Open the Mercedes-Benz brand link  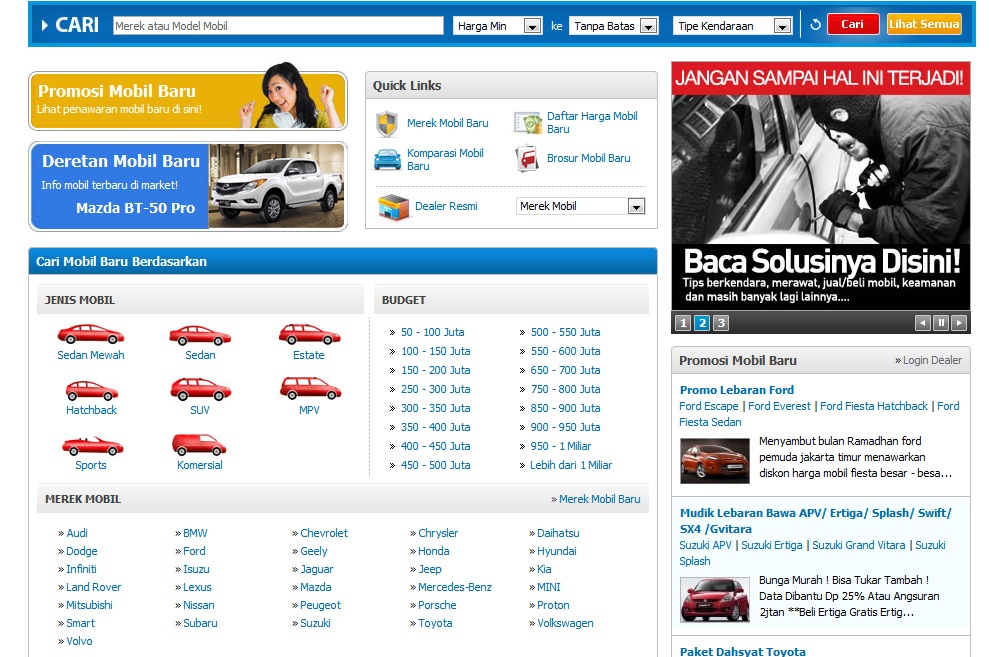[454, 587]
